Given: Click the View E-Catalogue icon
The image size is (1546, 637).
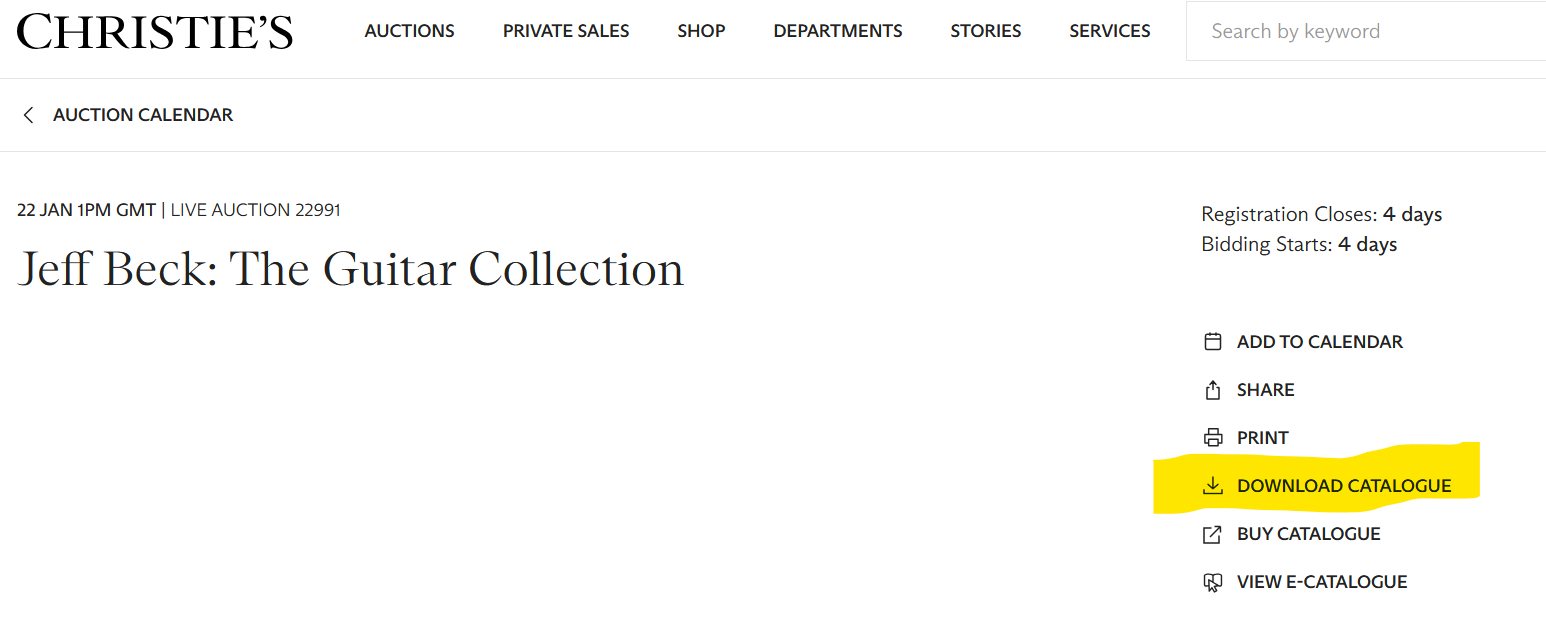Looking at the screenshot, I should pos(1213,582).
